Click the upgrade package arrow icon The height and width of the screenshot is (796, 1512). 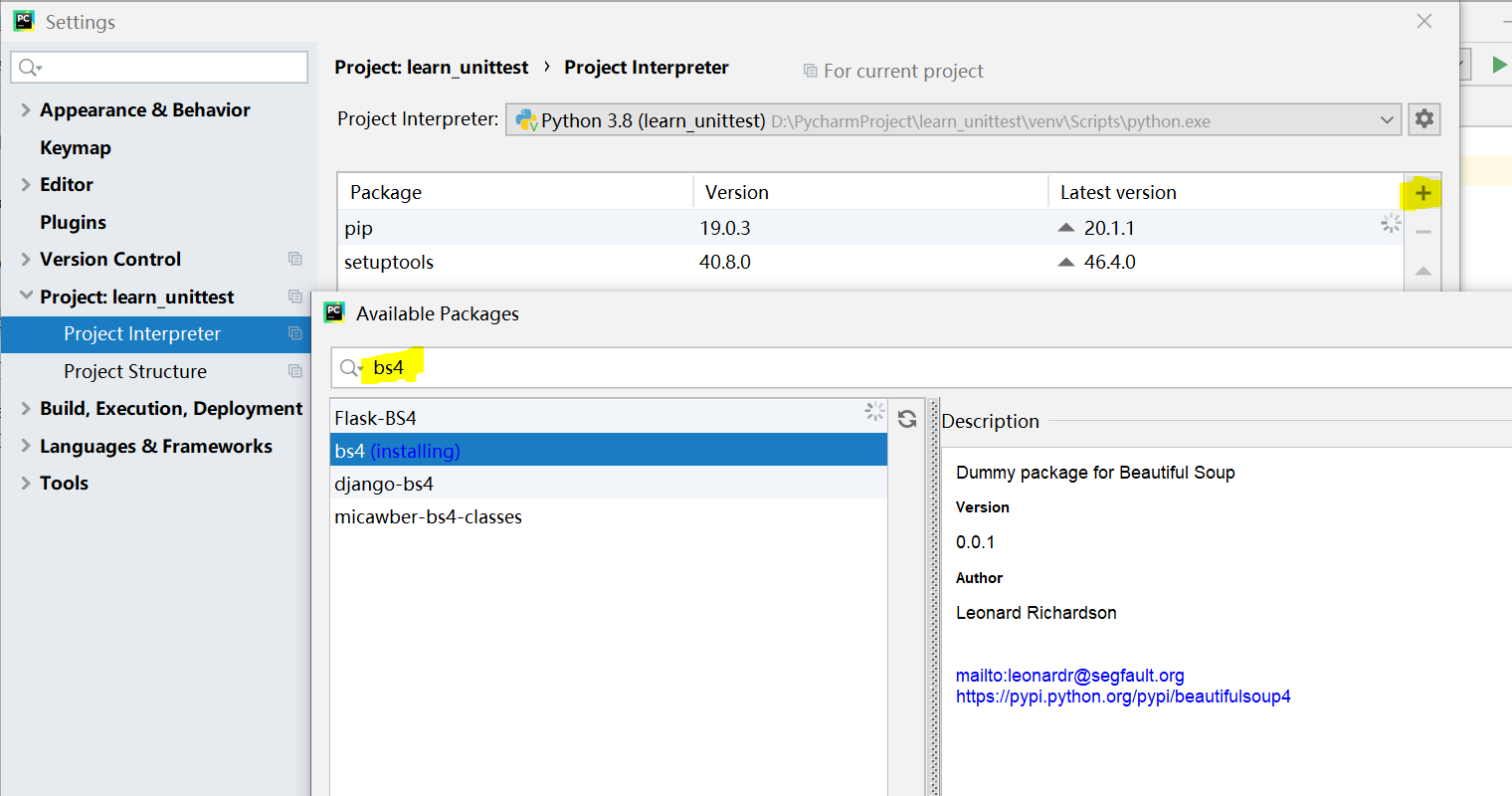[x=1423, y=271]
